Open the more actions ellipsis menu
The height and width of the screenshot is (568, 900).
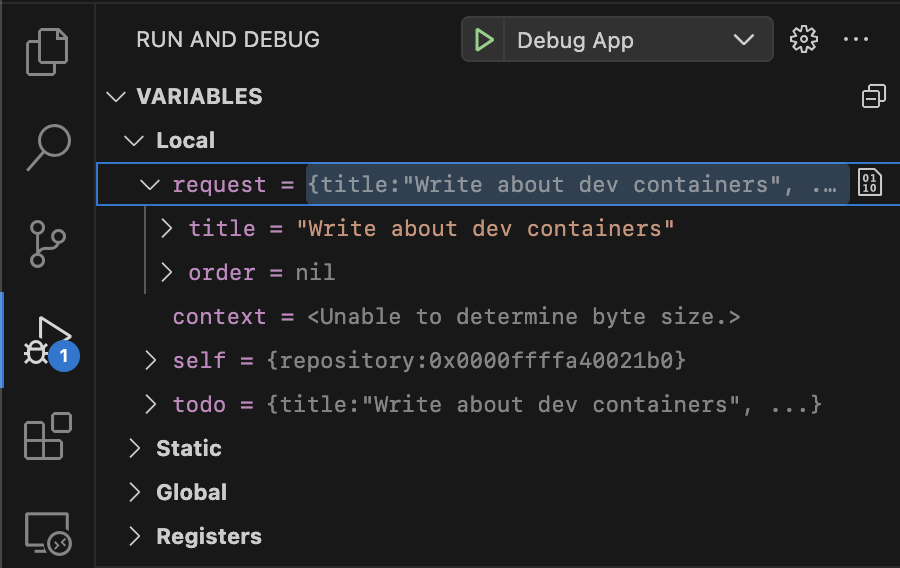click(x=856, y=40)
